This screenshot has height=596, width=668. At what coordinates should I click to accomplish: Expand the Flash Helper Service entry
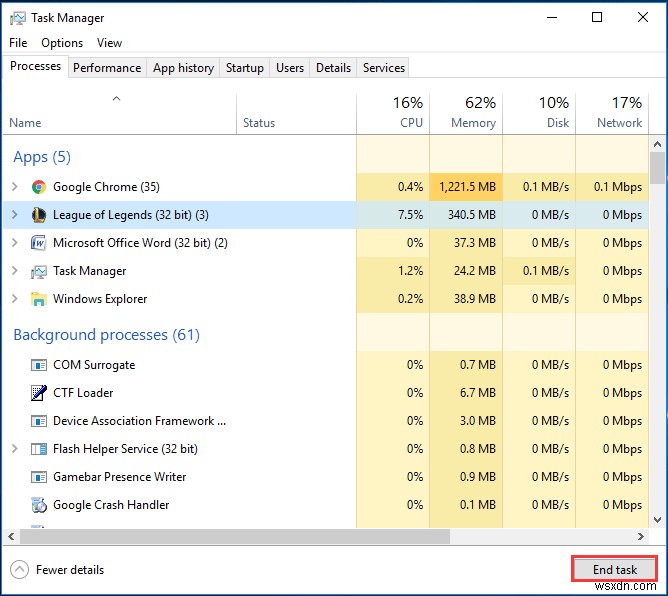click(15, 449)
